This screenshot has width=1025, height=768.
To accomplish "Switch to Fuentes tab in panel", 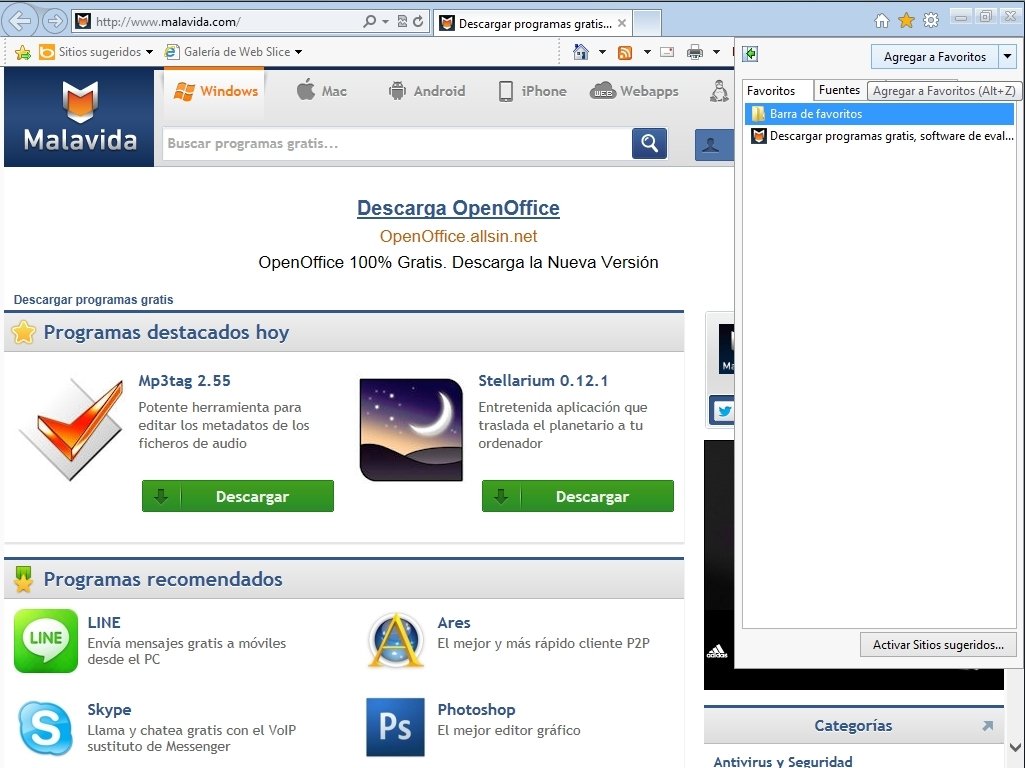I will pyautogui.click(x=839, y=90).
